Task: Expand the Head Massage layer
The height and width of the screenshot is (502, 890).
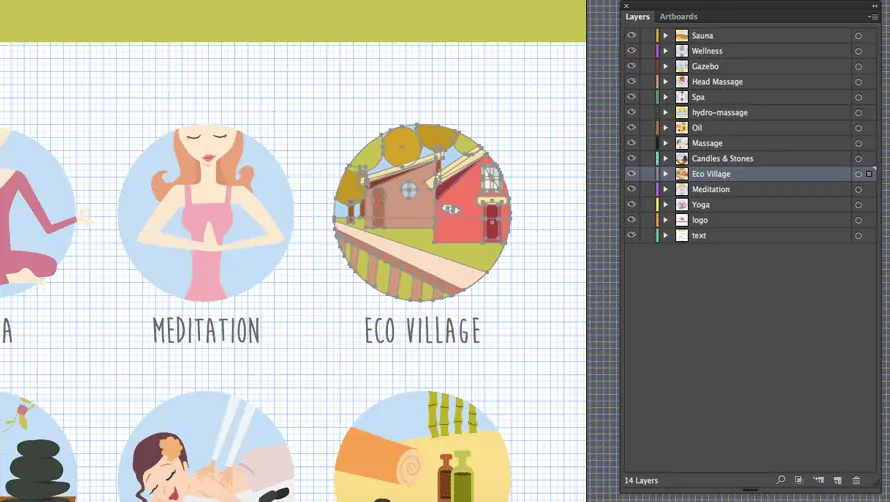Action: click(x=666, y=81)
